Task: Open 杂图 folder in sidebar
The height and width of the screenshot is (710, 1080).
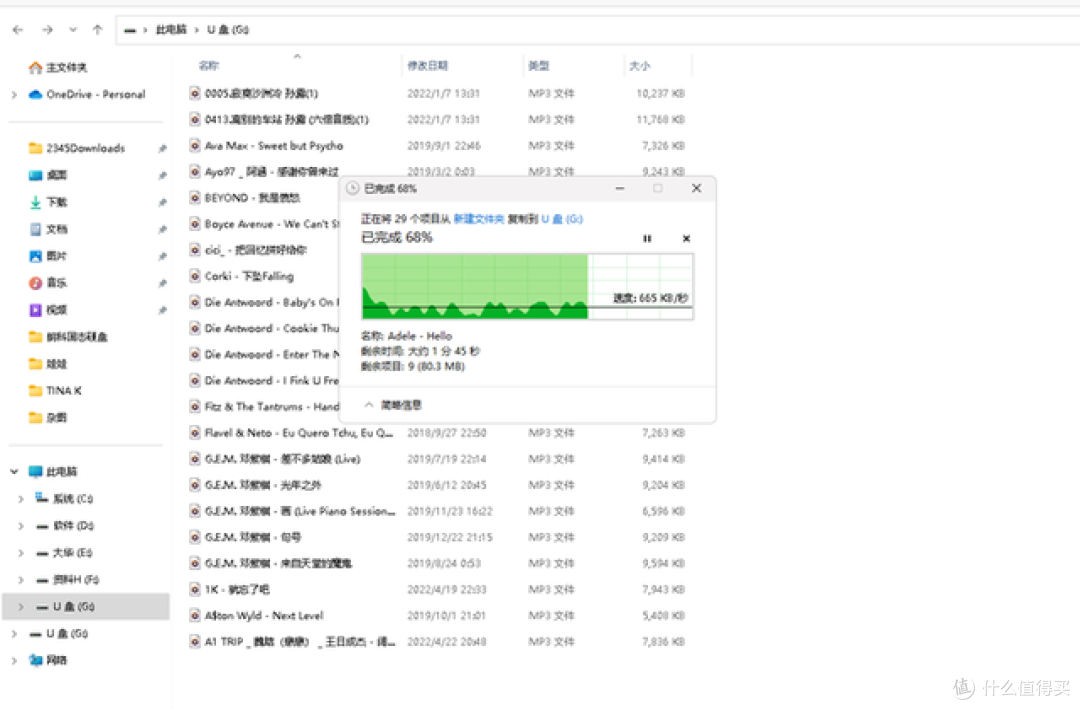Action: pyautogui.click(x=48, y=417)
